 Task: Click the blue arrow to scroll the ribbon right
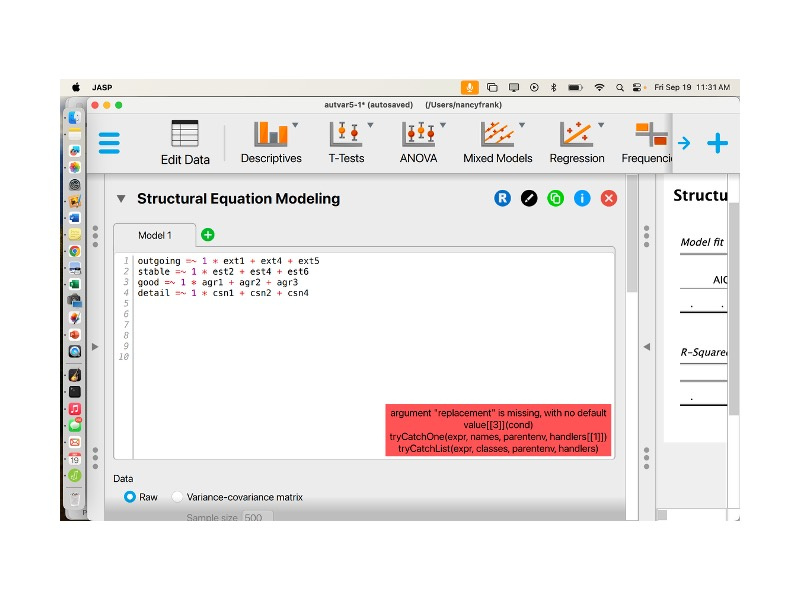coord(684,143)
